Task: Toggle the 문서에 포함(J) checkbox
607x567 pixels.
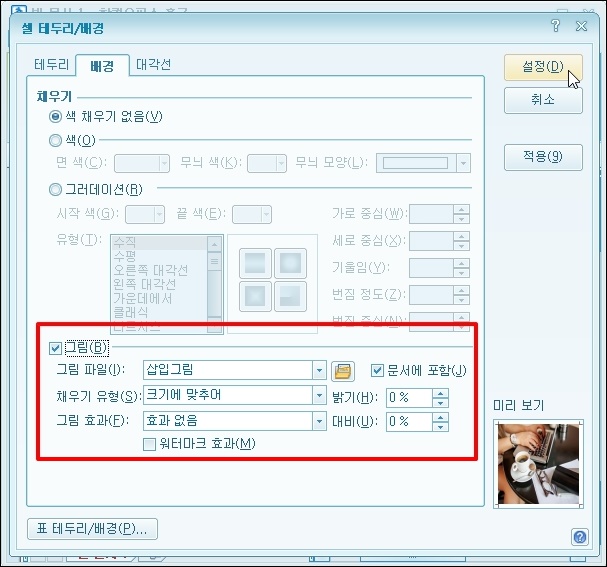Action: tap(377, 370)
